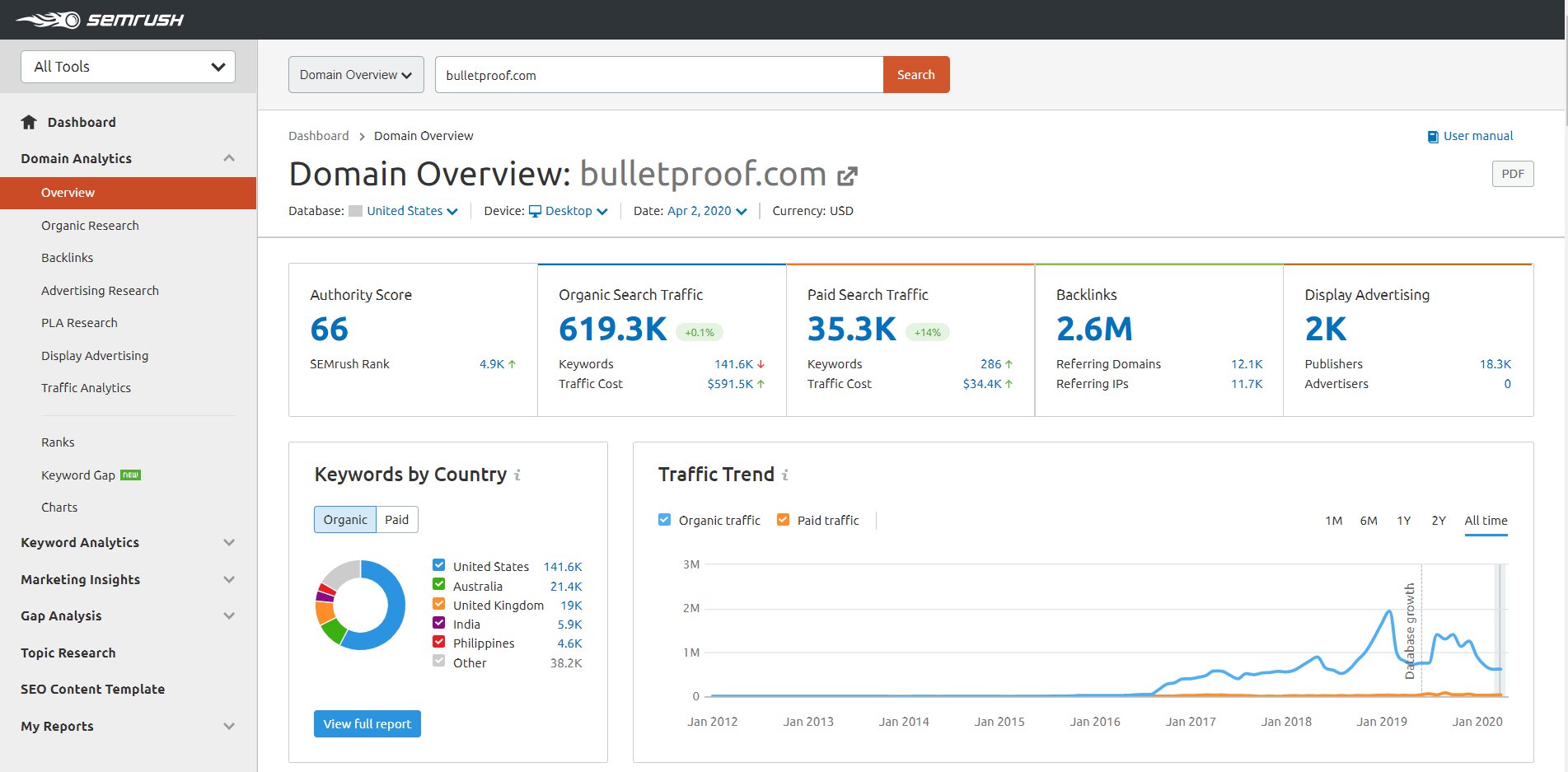Image resolution: width=1568 pixels, height=772 pixels.
Task: Open Advertising Research in sidebar
Action: tap(100, 291)
